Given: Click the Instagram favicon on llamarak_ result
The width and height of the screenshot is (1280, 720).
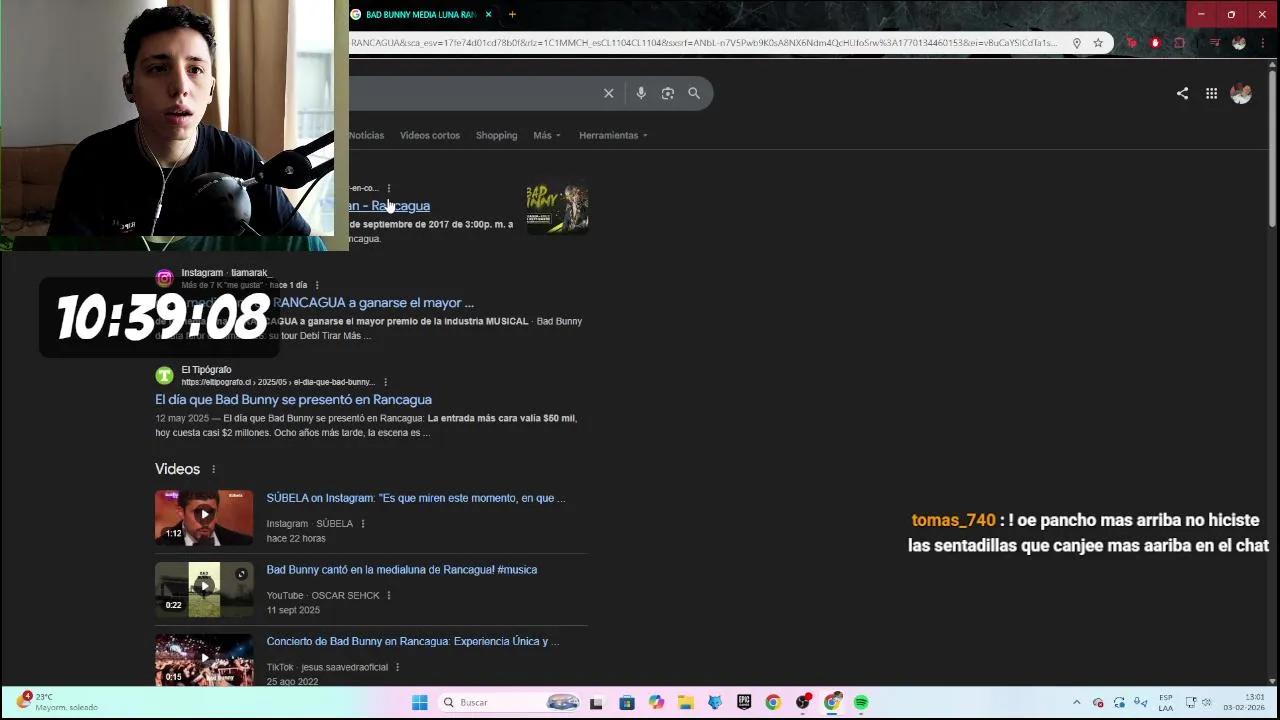Looking at the screenshot, I should pyautogui.click(x=164, y=278).
